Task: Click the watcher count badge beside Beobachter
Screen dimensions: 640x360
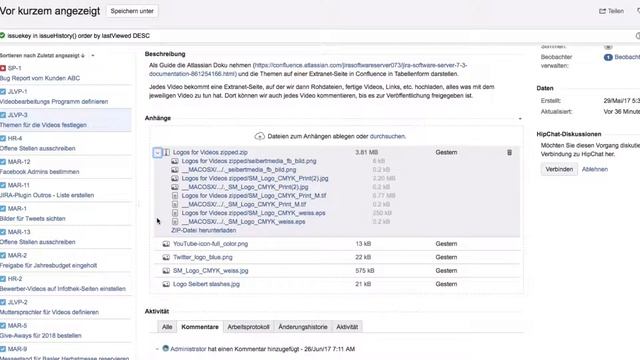Action: coord(608,57)
